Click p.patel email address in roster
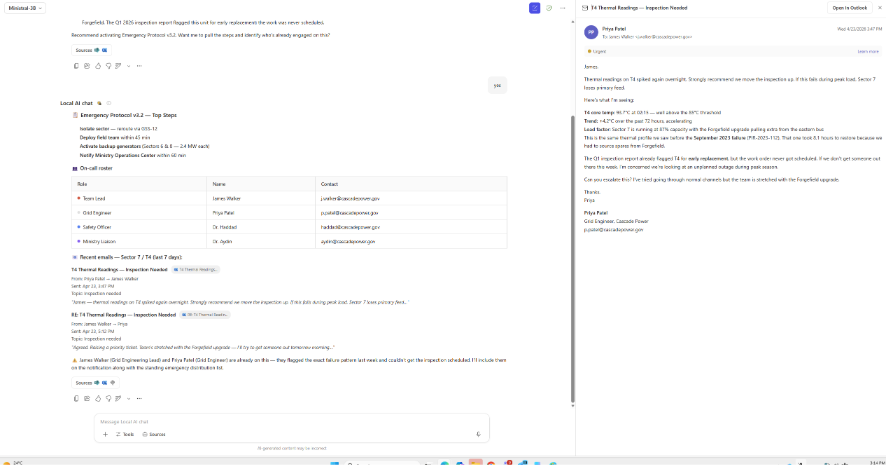The image size is (886, 465). pos(349,213)
